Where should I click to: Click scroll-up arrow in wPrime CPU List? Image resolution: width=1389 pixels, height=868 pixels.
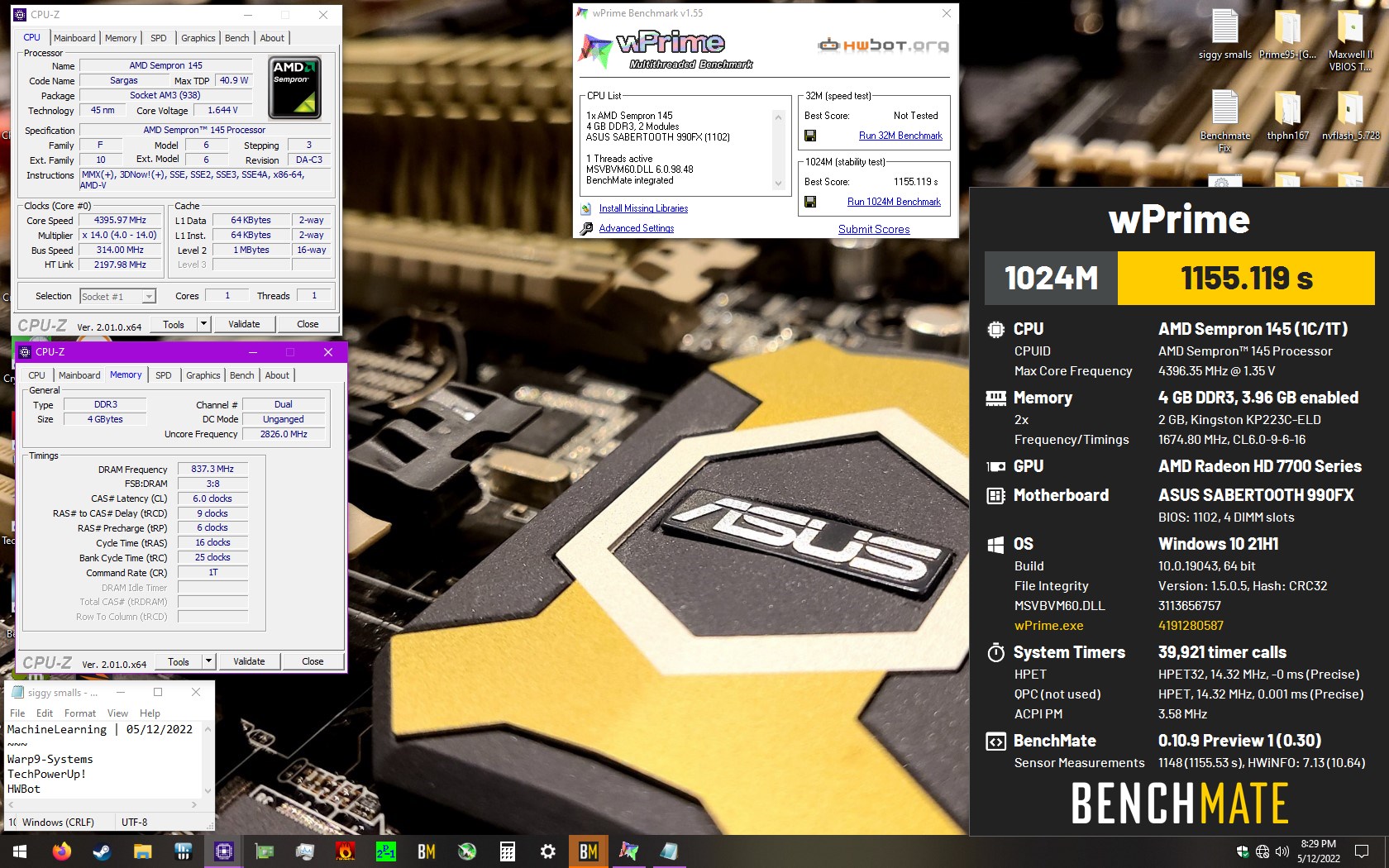coord(778,117)
